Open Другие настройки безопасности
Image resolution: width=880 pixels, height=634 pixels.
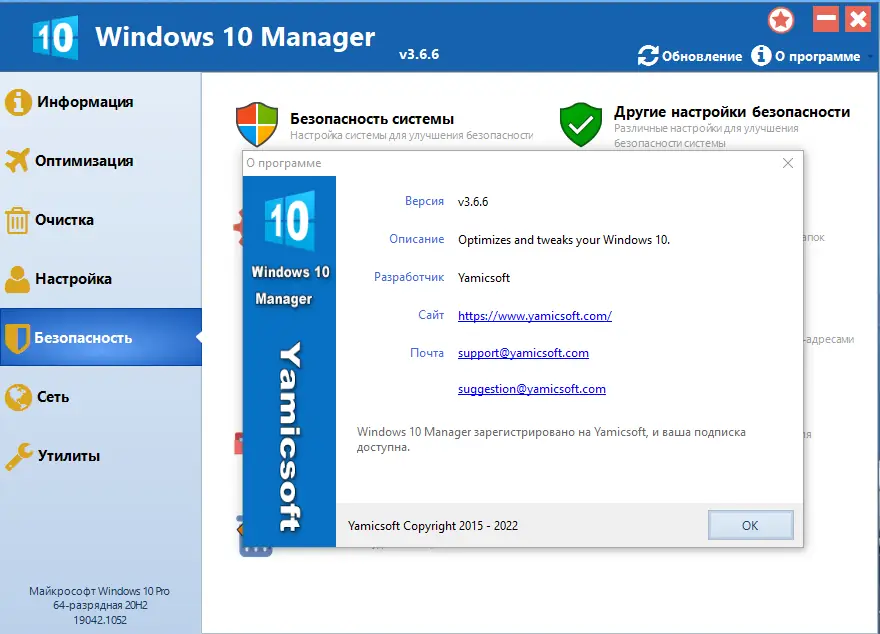[732, 112]
